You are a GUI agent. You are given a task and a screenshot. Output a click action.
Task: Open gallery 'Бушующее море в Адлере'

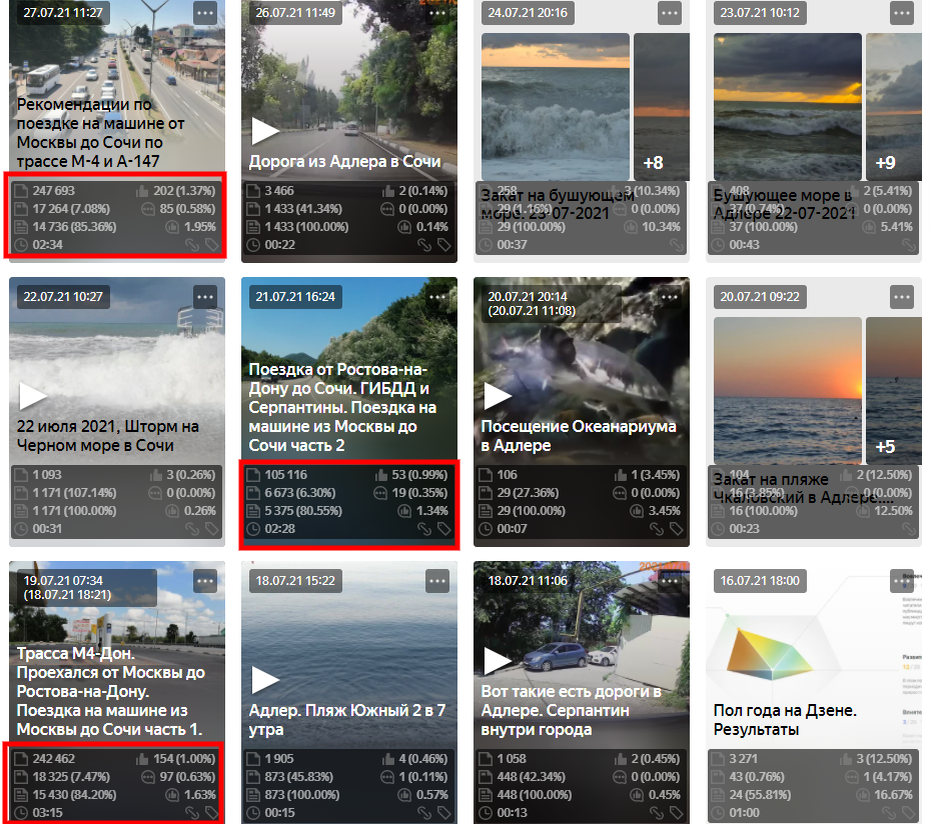point(785,204)
